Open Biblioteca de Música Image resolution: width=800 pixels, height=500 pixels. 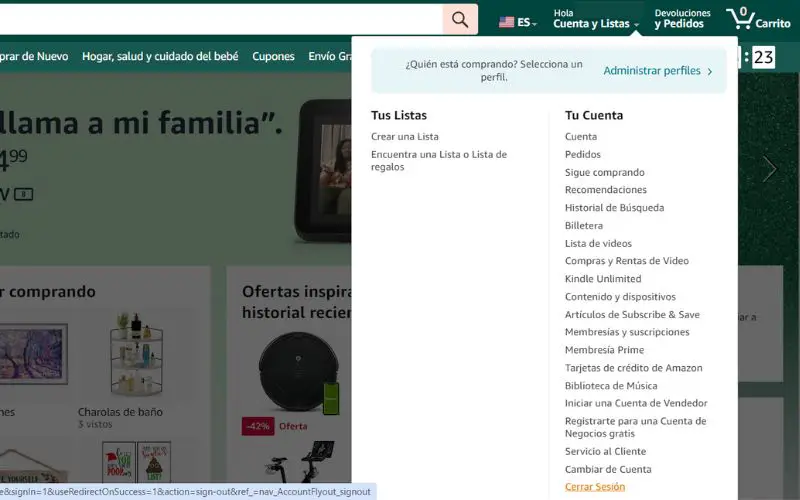[x=611, y=386]
